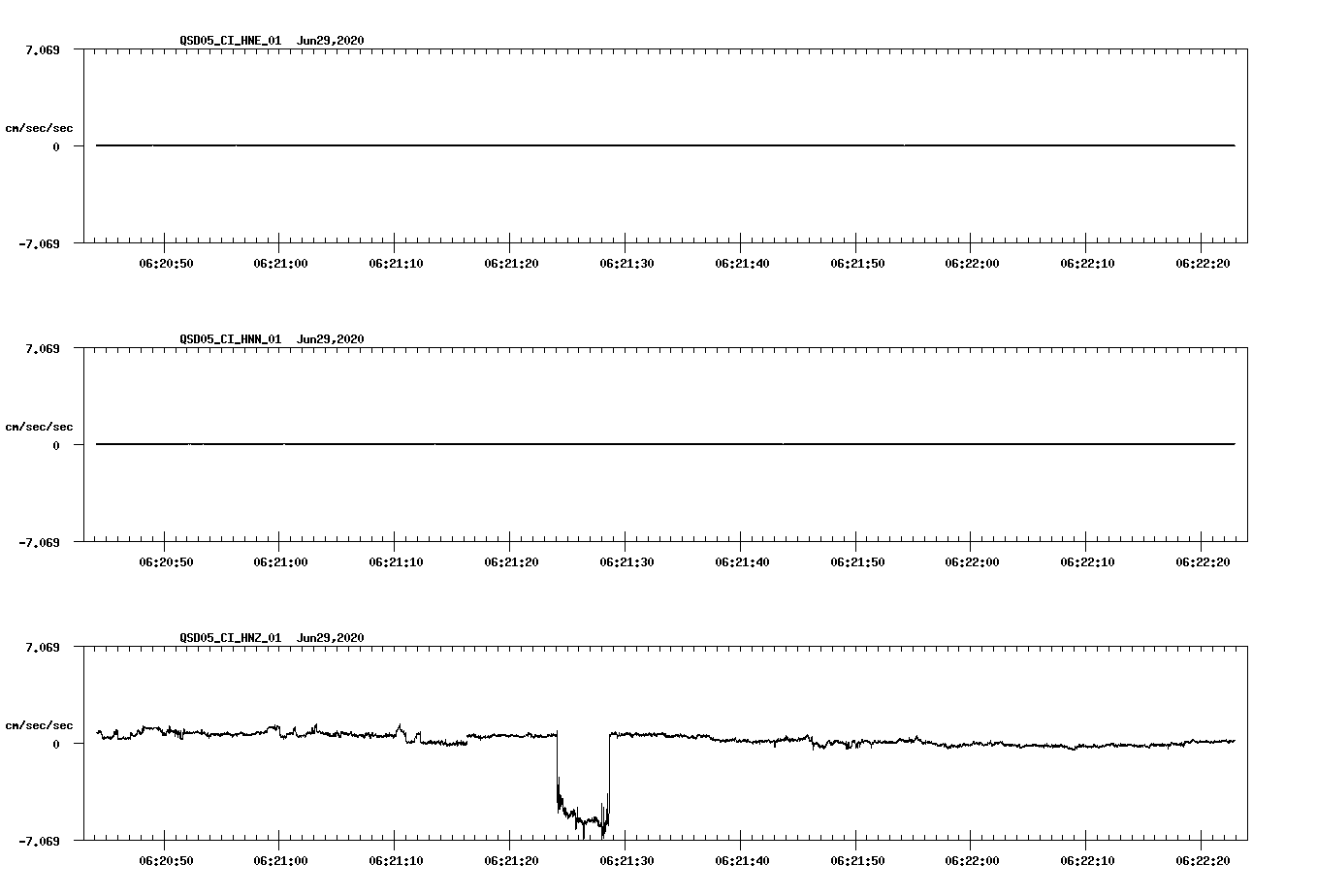Click the cm/sec/sec unit label of HNN plot

(39, 427)
